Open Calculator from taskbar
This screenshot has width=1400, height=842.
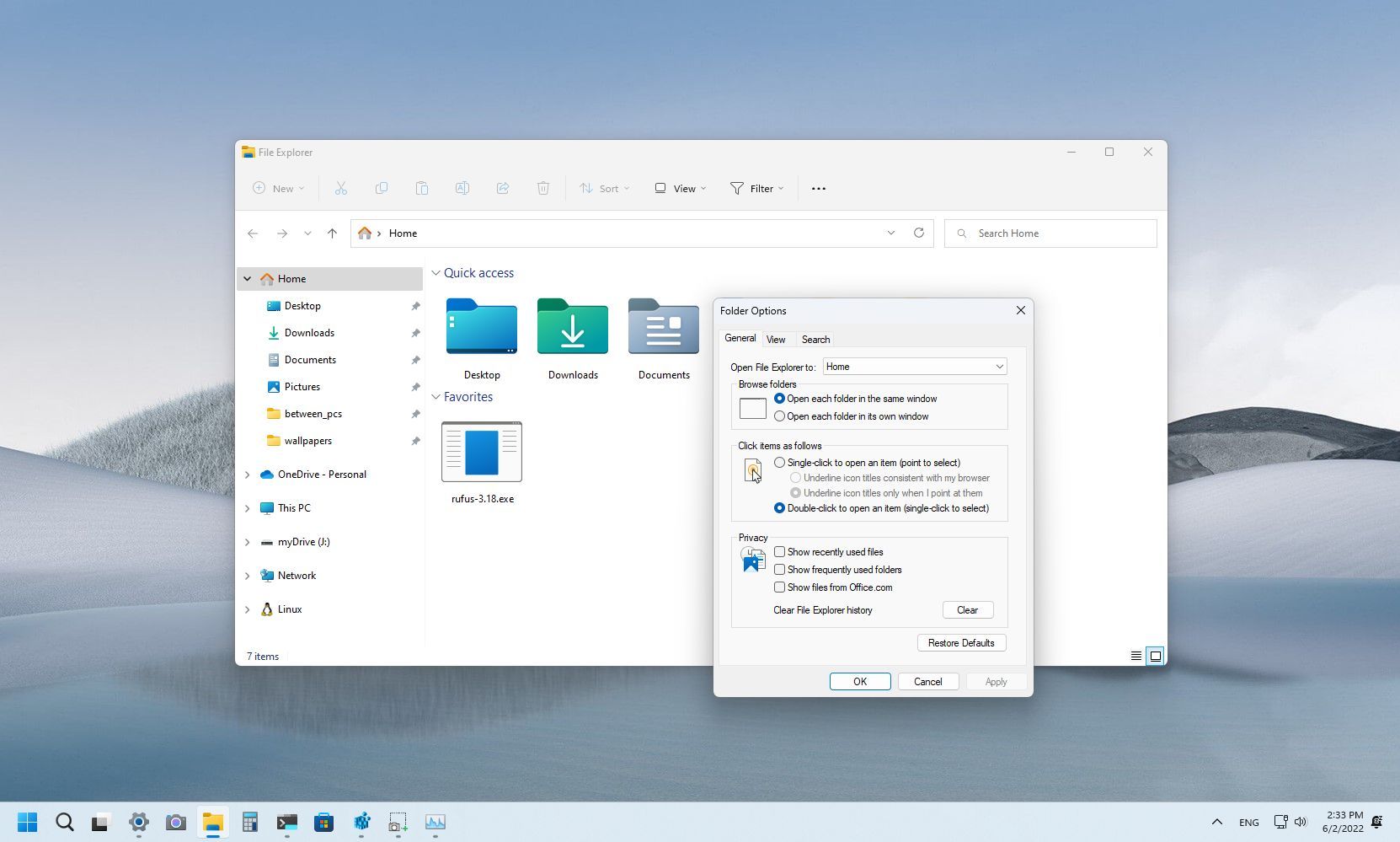pyautogui.click(x=249, y=822)
